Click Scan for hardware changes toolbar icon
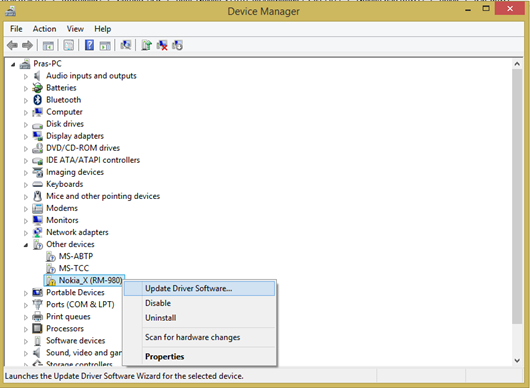 126,45
